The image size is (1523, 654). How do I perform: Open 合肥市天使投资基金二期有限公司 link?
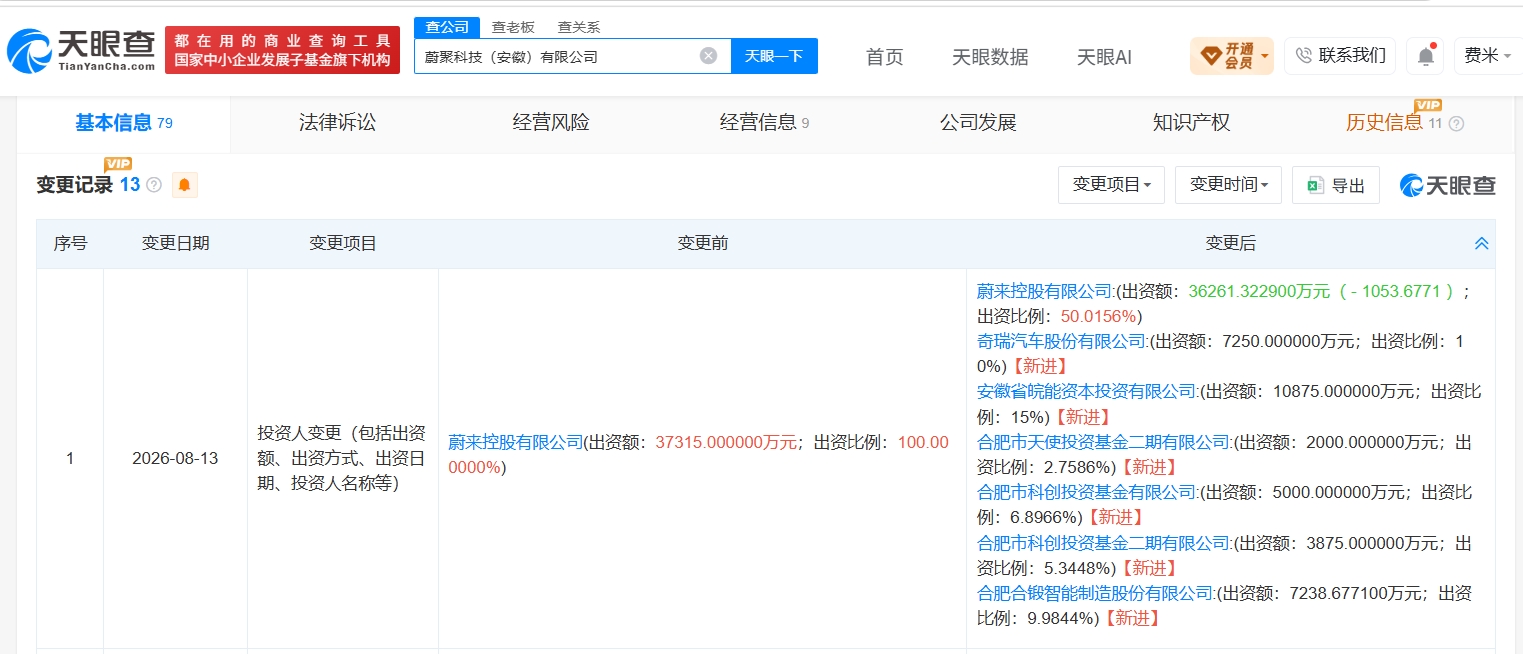click(1104, 442)
